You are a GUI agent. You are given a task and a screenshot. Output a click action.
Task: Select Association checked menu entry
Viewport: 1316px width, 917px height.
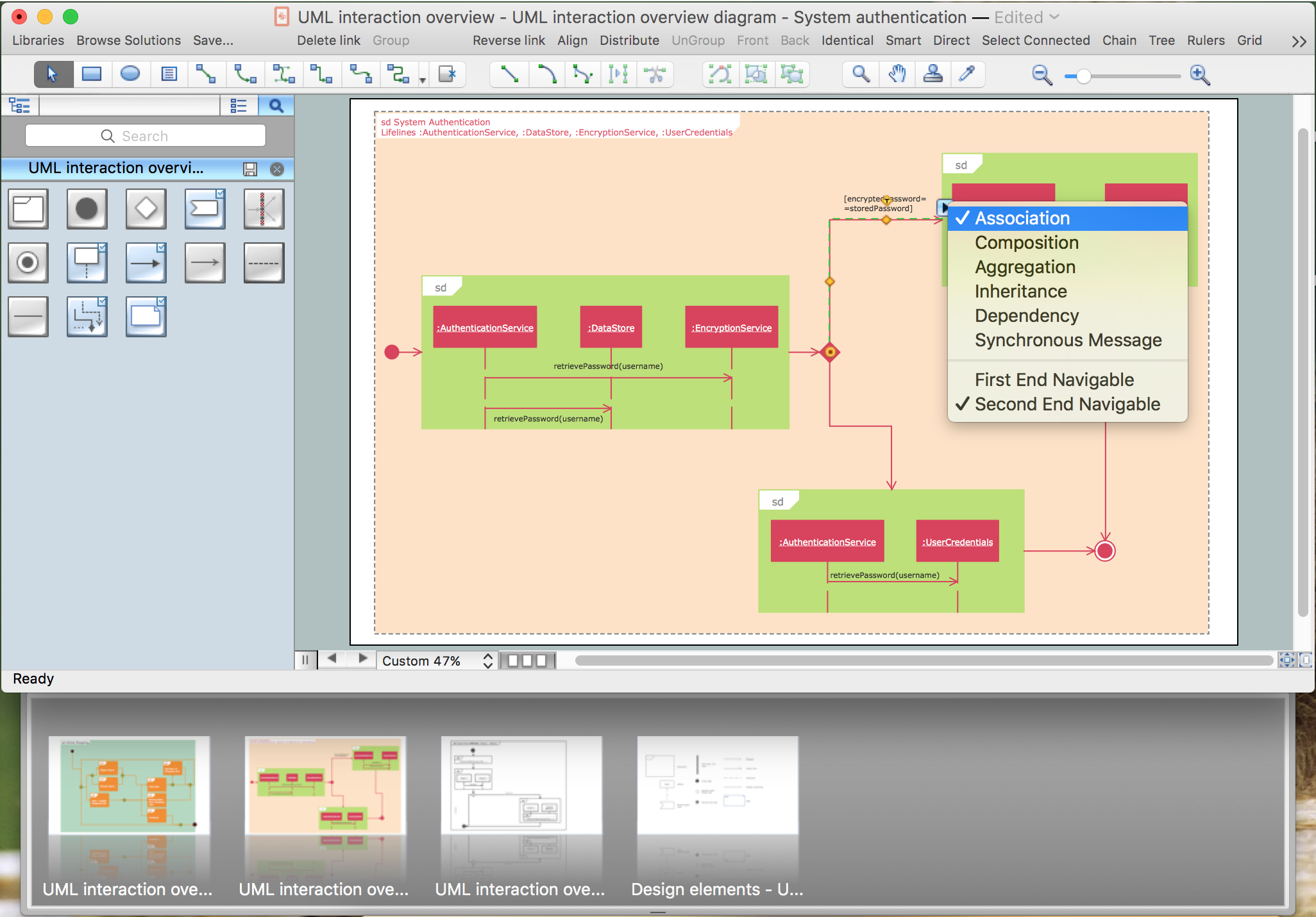(x=1022, y=218)
